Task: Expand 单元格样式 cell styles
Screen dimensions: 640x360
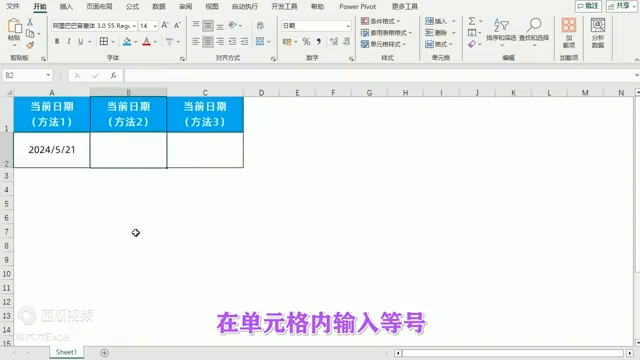Action: coord(383,44)
